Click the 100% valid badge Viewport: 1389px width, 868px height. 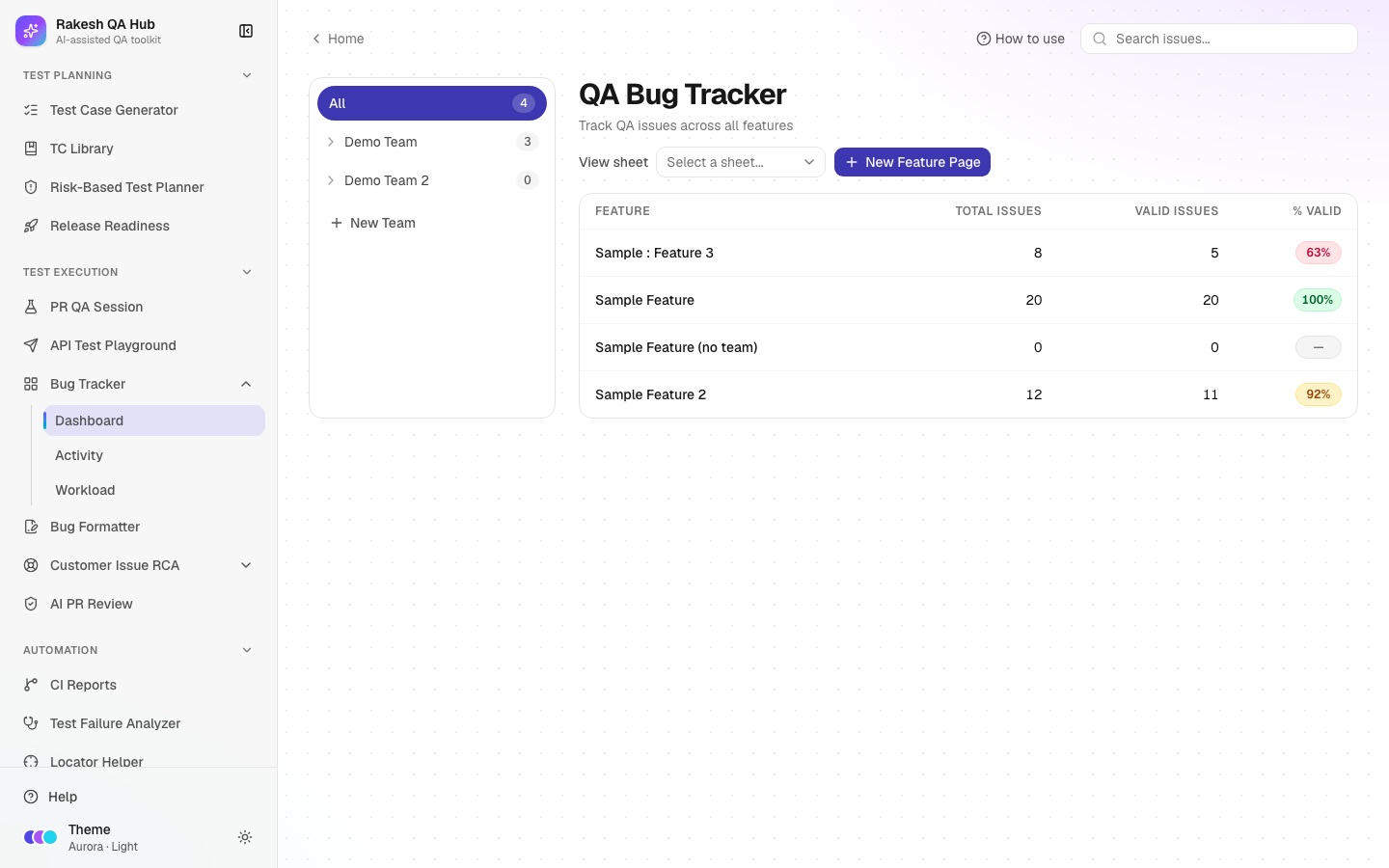point(1318,300)
